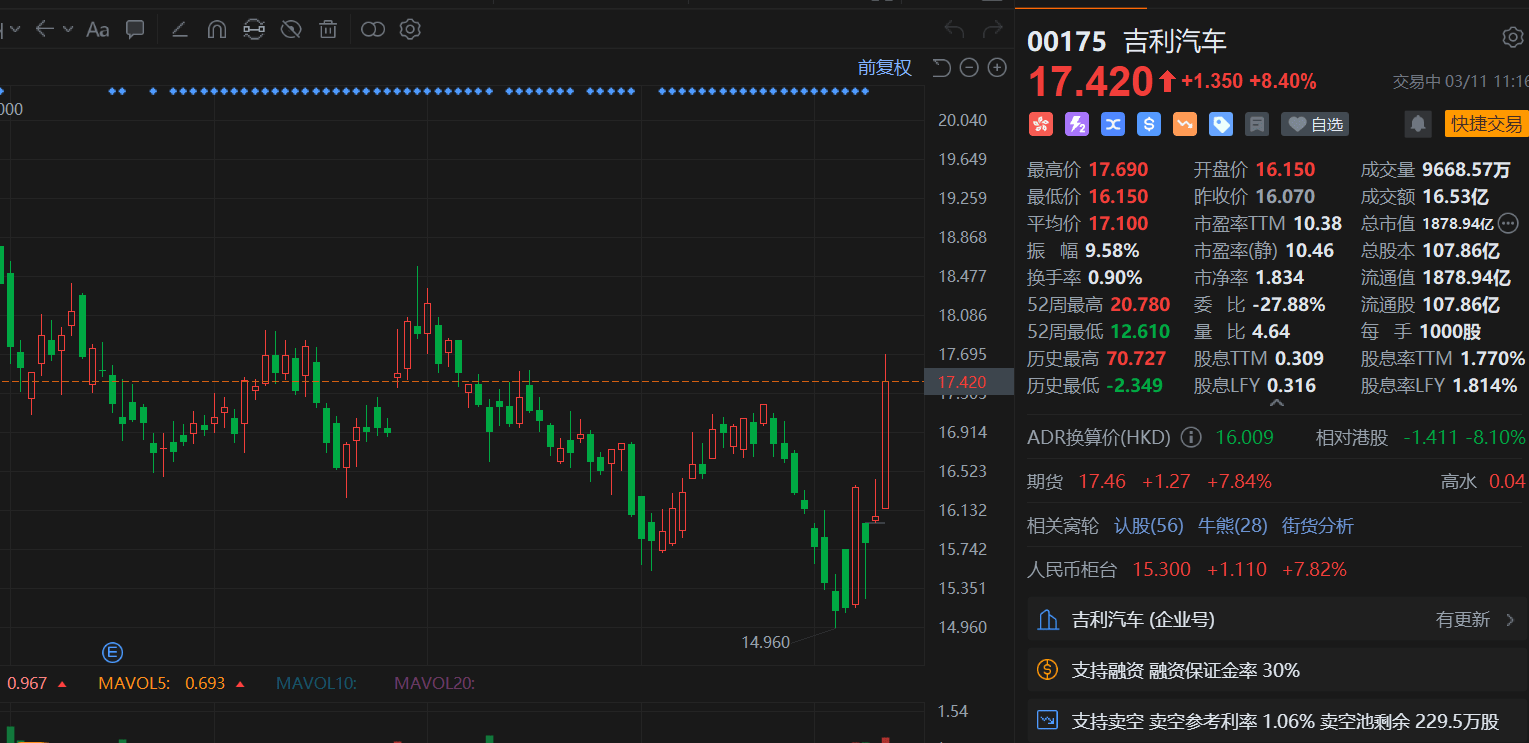Viewport: 1529px width, 743px height.
Task: Click the comment bubble annotation tool
Action: point(135,29)
